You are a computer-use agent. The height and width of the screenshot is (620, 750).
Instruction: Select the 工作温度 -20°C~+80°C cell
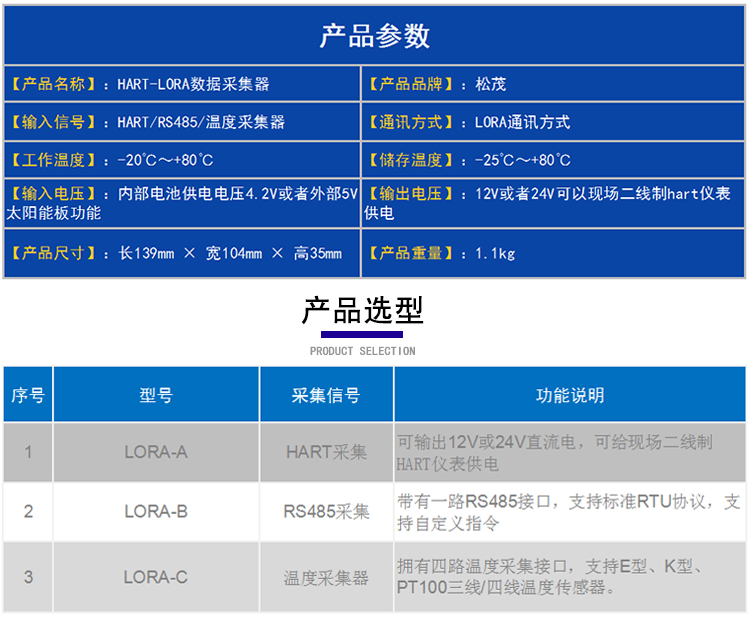click(181, 160)
